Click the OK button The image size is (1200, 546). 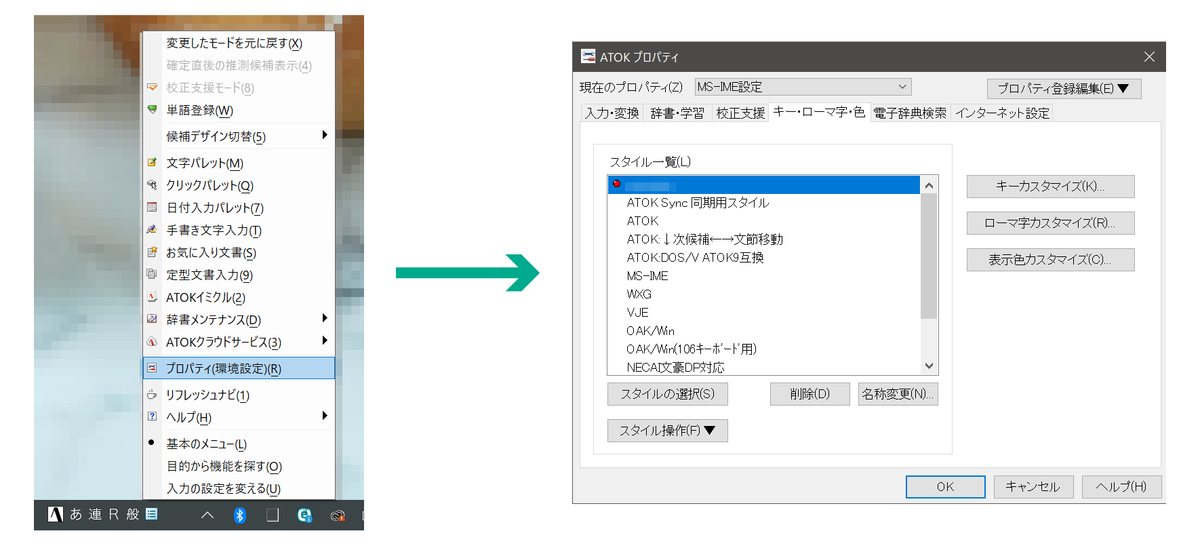[x=945, y=487]
